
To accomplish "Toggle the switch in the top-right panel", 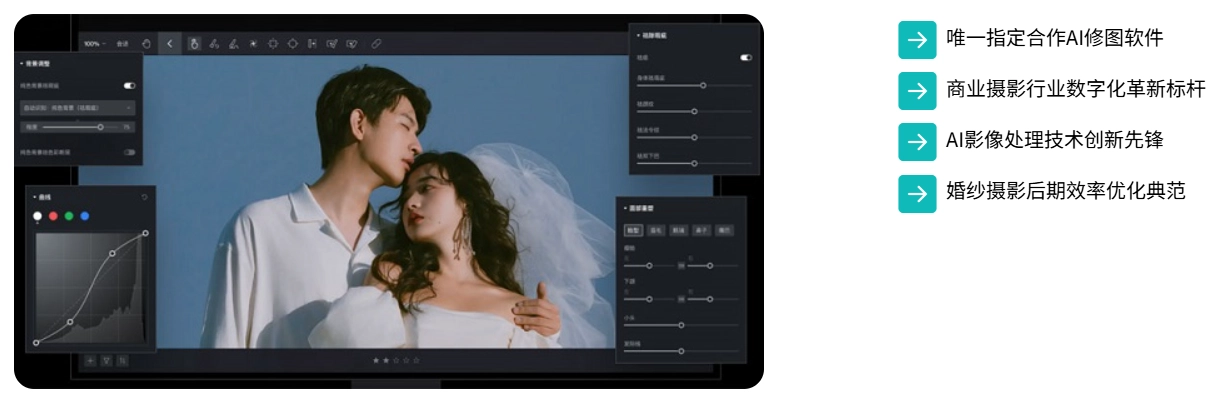I will (x=746, y=58).
